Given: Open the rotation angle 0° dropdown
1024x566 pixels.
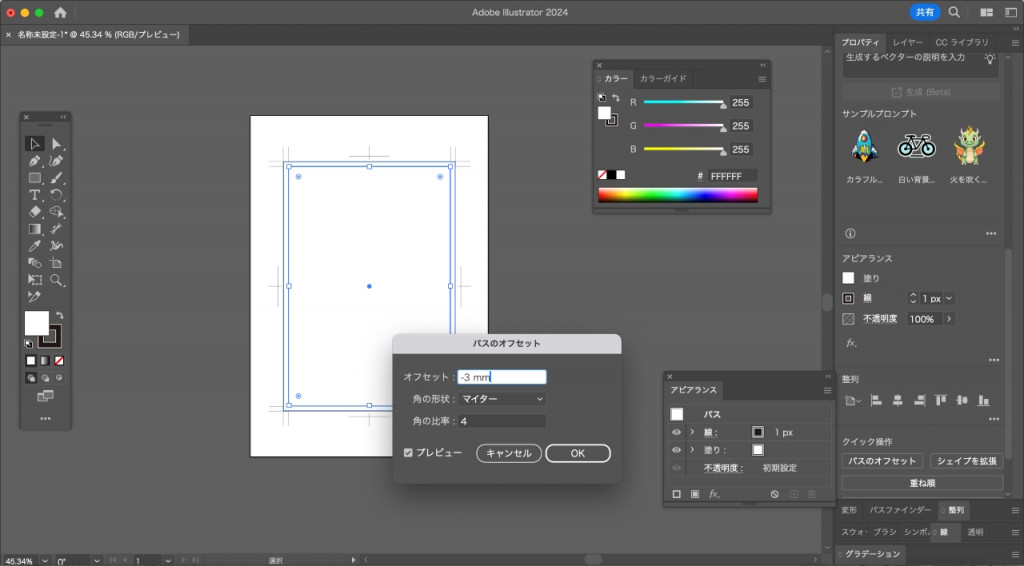Looking at the screenshot, I should [97, 561].
